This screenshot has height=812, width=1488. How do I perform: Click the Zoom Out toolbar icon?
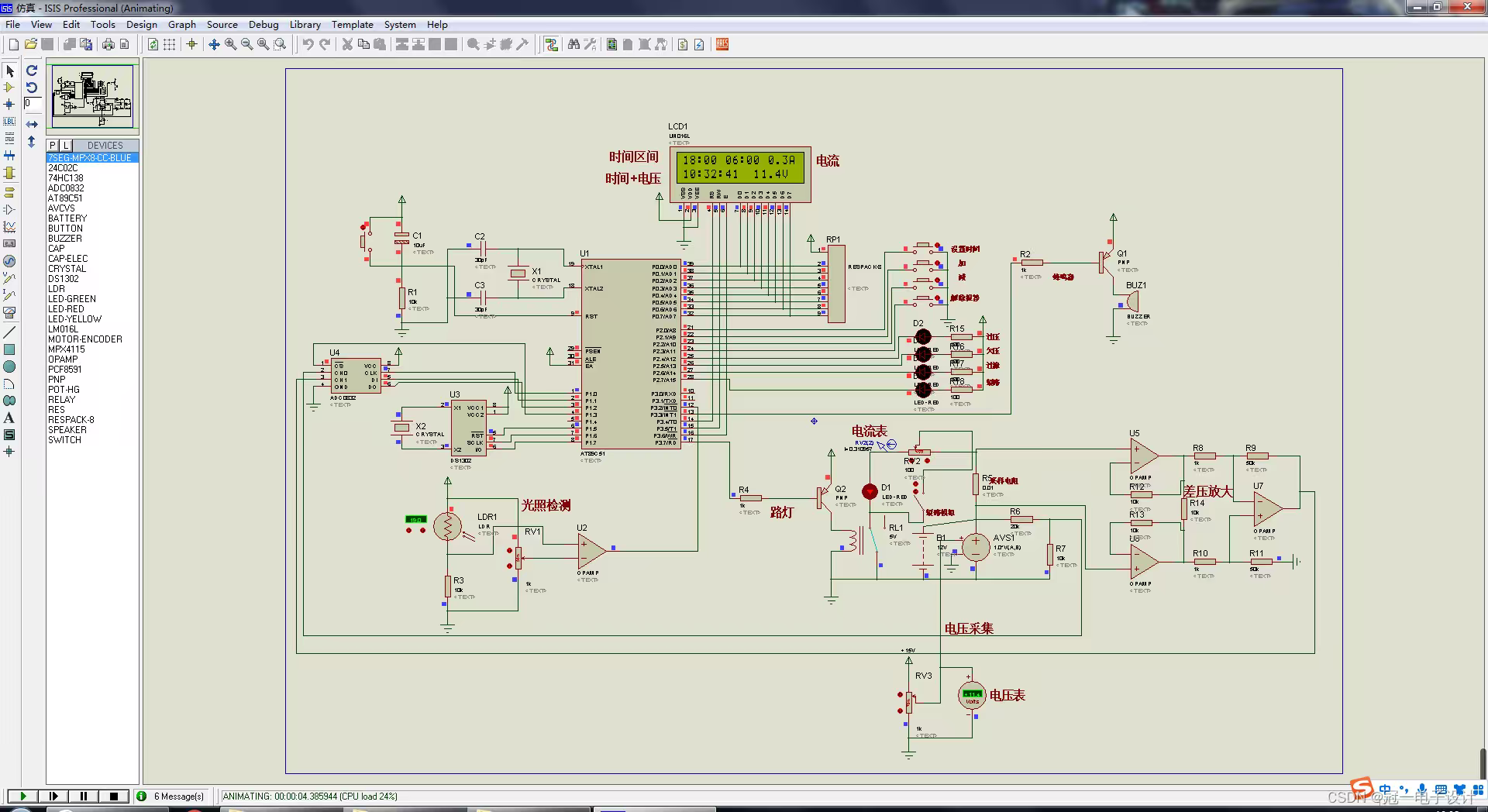pos(246,44)
